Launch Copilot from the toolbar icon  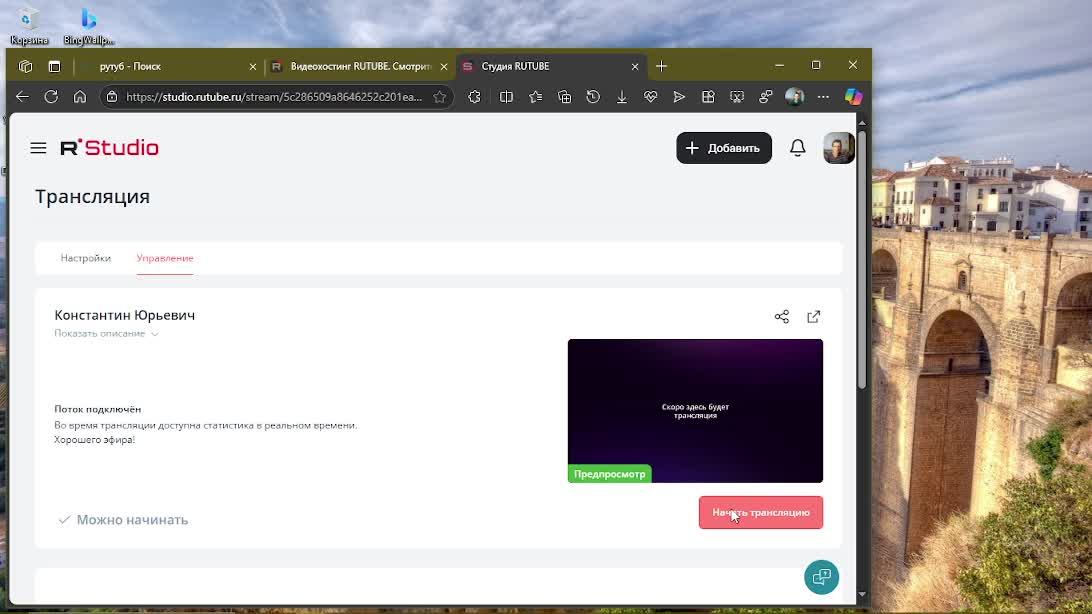(x=853, y=97)
